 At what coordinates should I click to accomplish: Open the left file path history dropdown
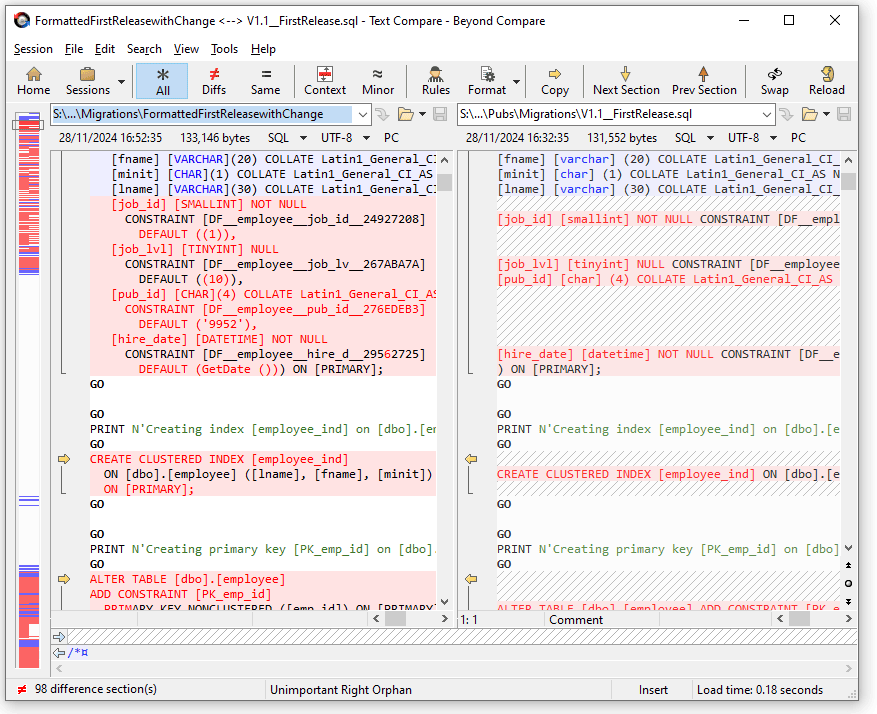pyautogui.click(x=362, y=115)
